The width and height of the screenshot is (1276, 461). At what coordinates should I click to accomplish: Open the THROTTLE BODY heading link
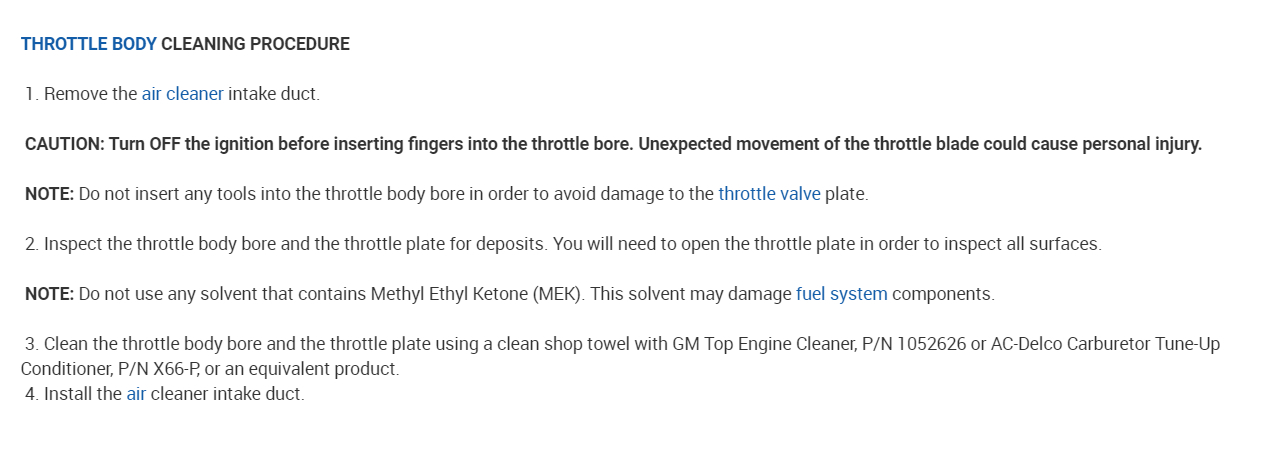coord(88,44)
